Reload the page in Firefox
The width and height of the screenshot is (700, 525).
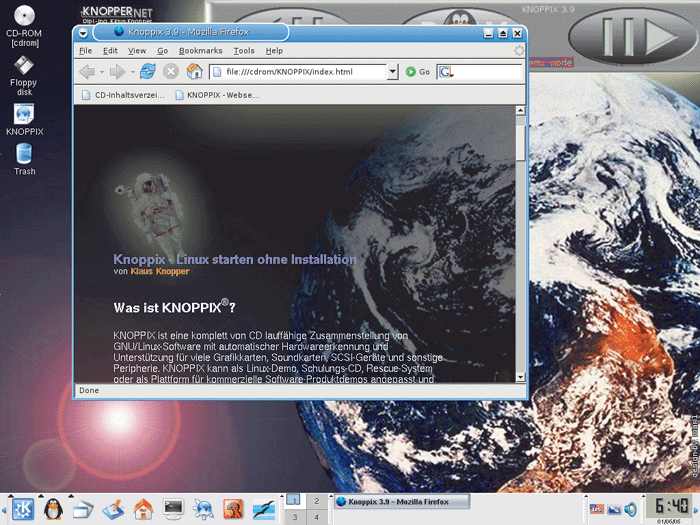(x=148, y=71)
